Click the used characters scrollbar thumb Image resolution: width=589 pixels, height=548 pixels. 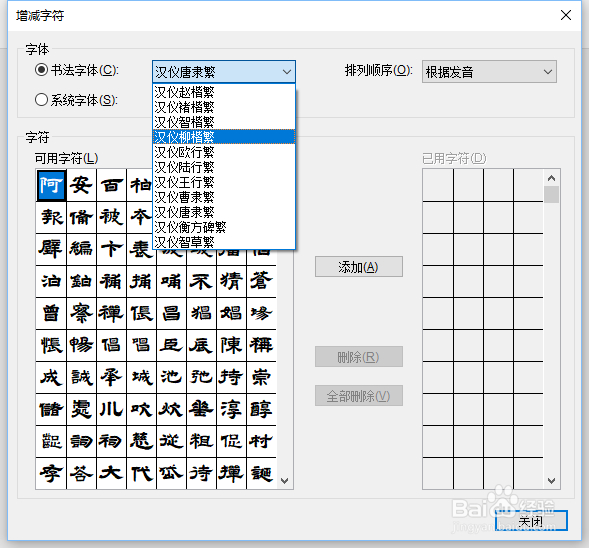pos(551,195)
